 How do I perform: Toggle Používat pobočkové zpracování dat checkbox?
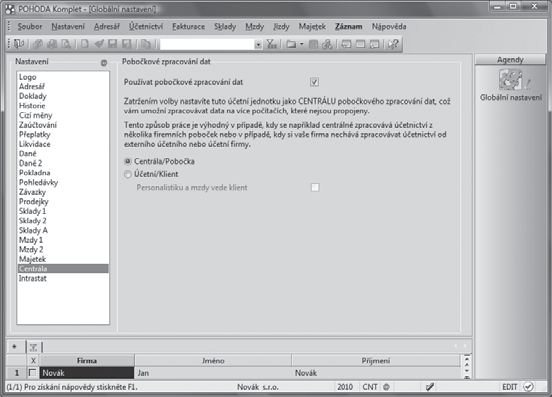pos(314,82)
